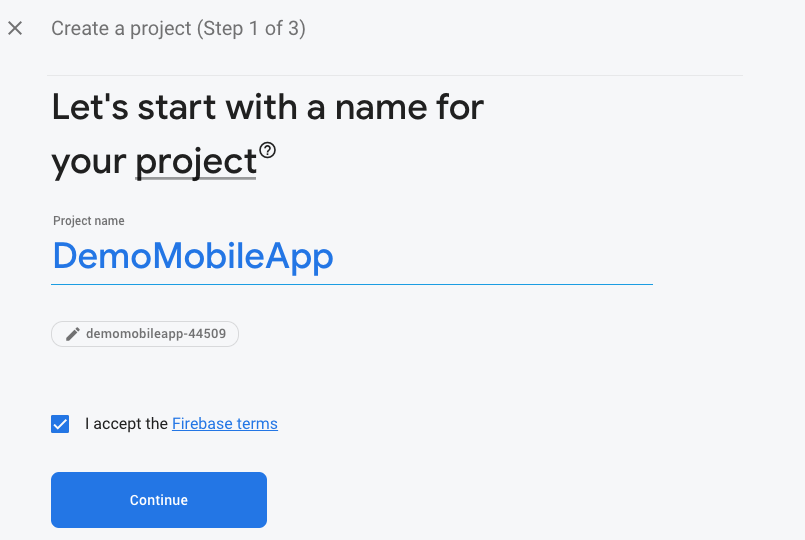
Task: Click the I accept the label text
Action: click(126, 423)
